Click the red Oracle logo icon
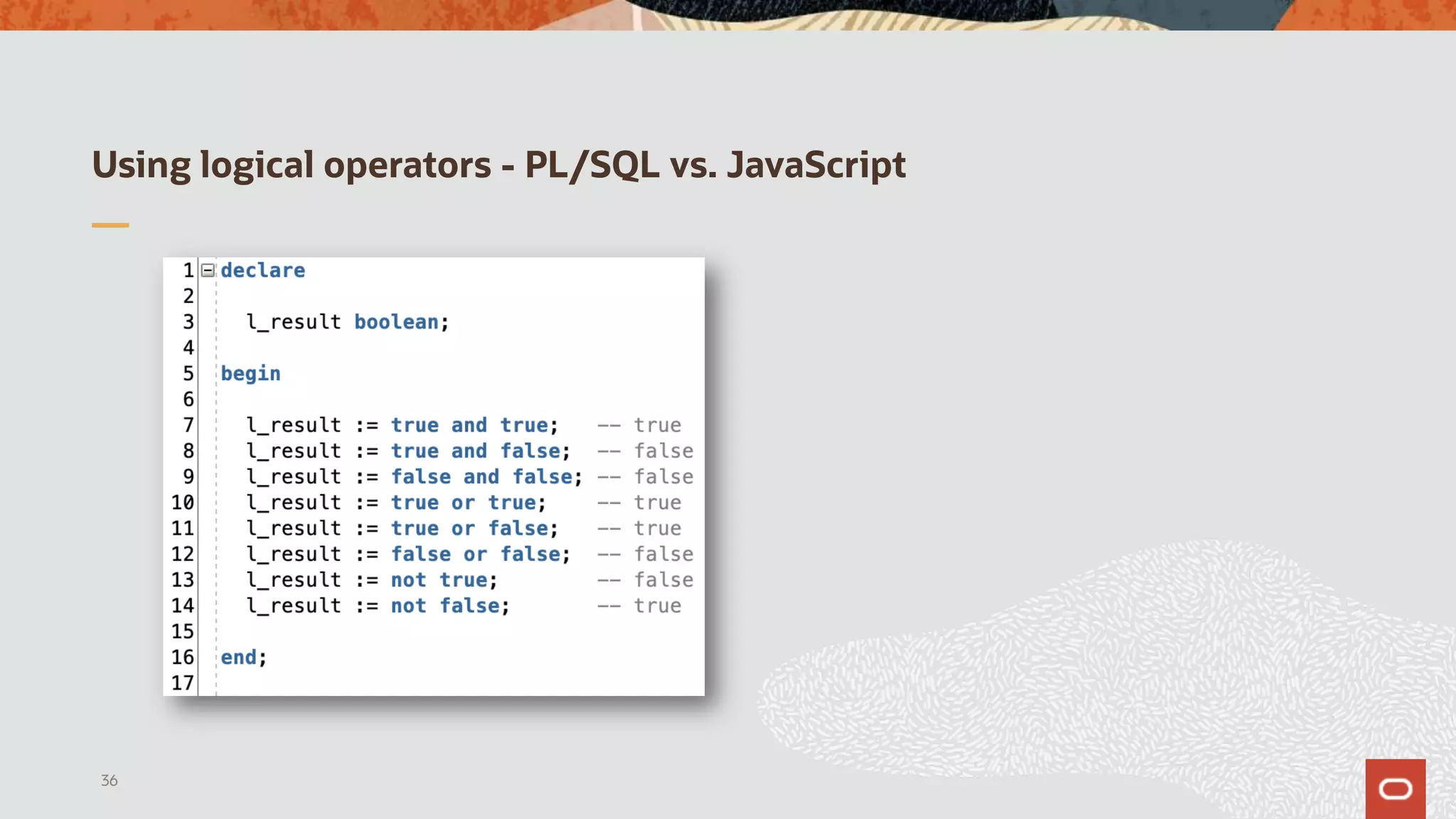The width and height of the screenshot is (1456, 819). tap(1395, 788)
